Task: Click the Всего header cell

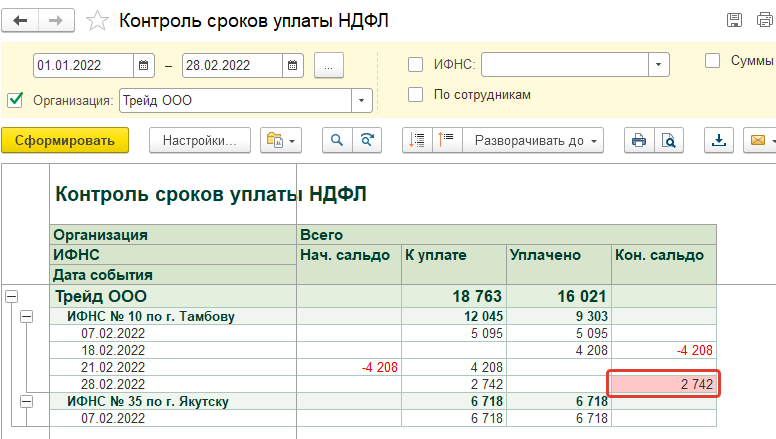Action: point(506,235)
